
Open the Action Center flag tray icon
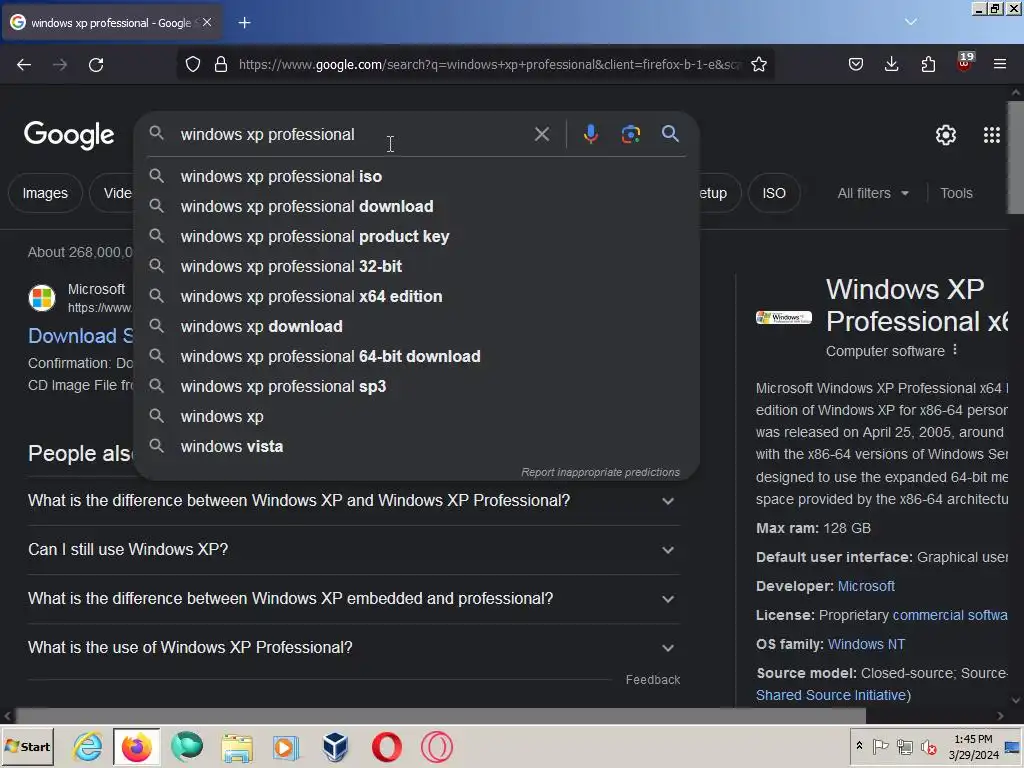coord(880,746)
